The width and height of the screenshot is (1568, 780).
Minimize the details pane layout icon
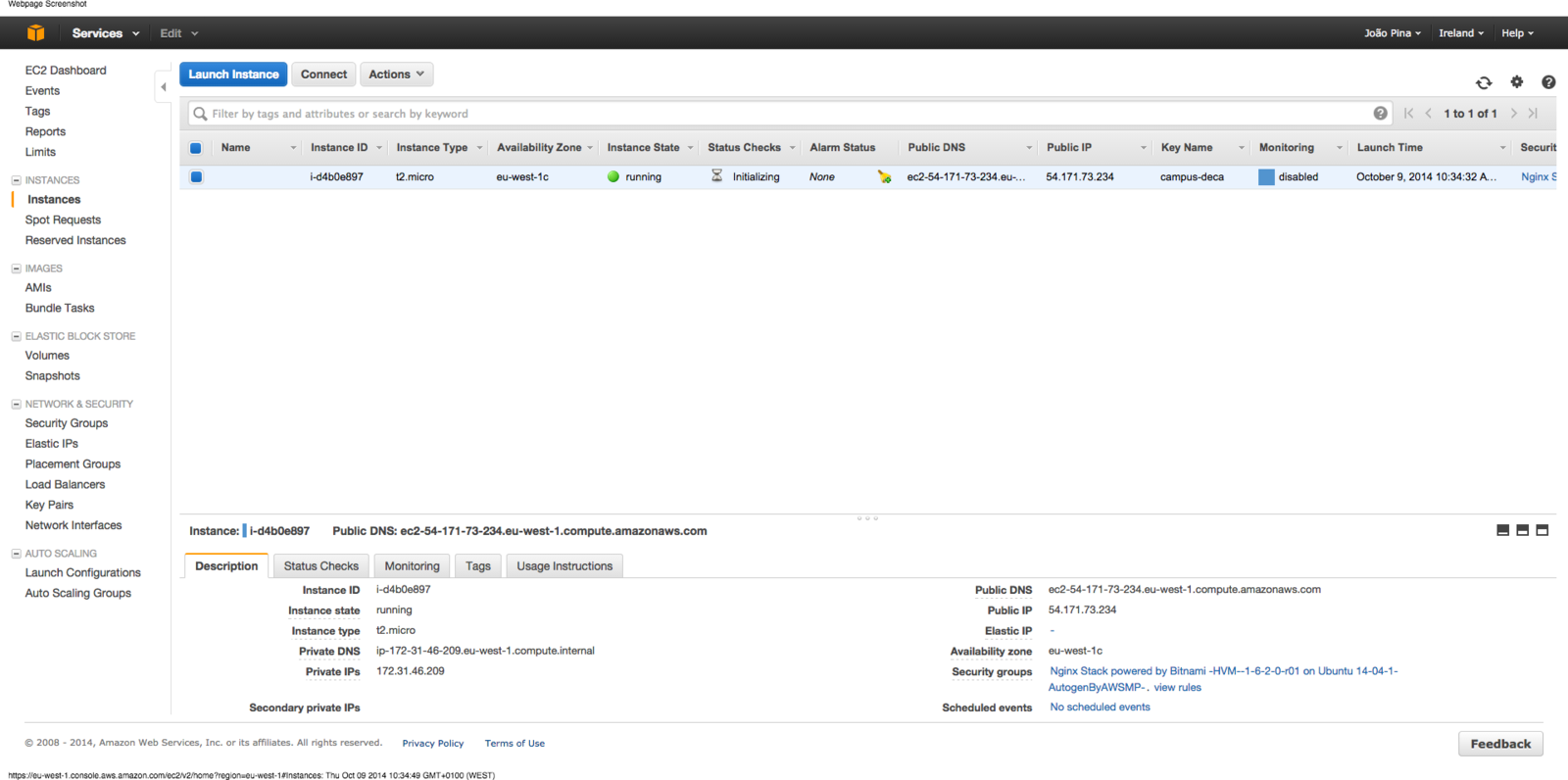[x=1503, y=530]
